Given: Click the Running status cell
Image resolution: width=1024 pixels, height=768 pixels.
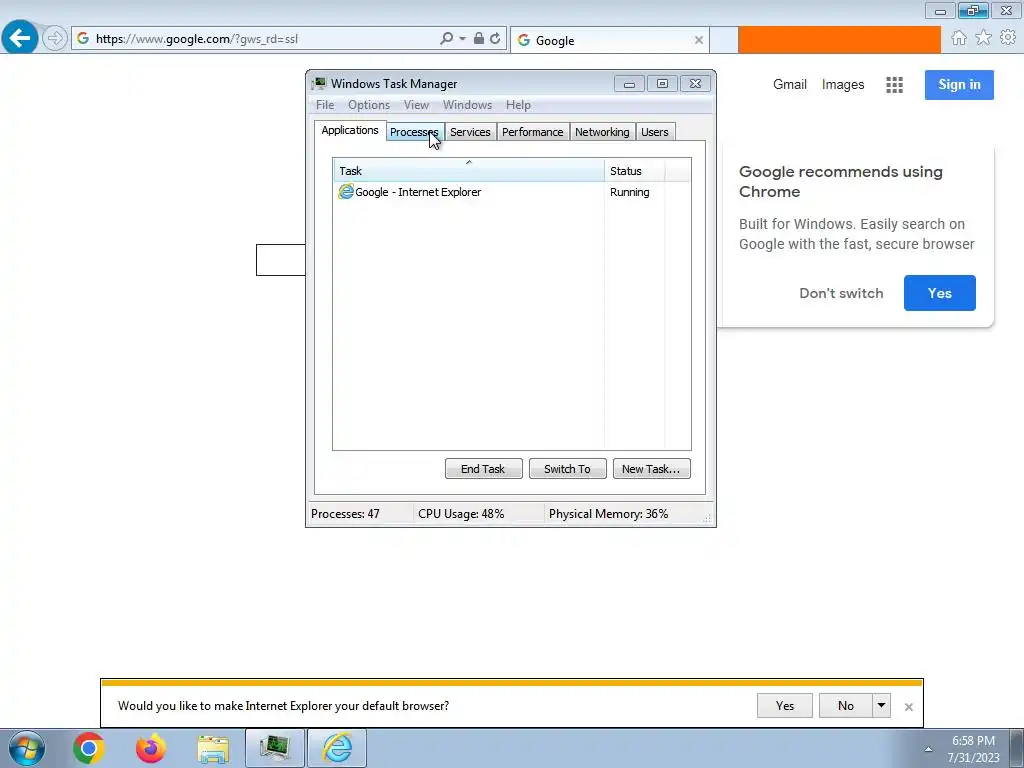Looking at the screenshot, I should coord(630,192).
